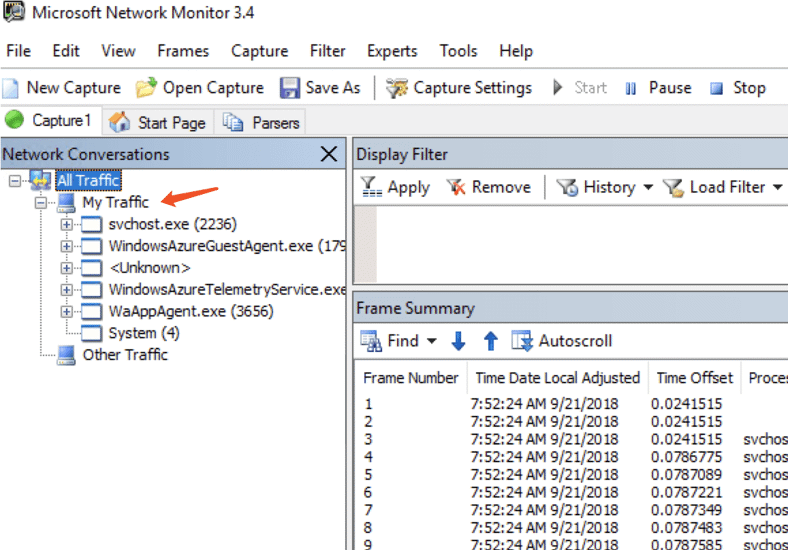Remove the display filter

coord(489,187)
